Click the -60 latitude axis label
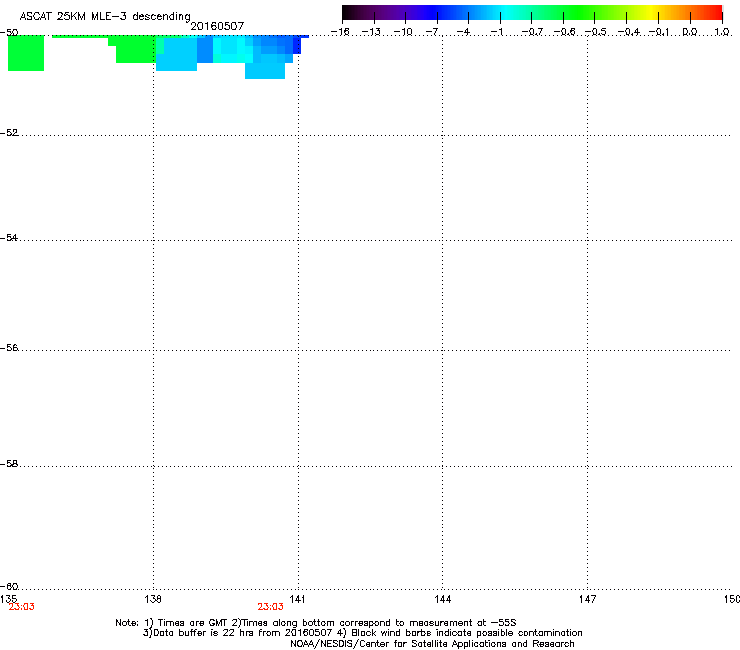740x650 pixels. pyautogui.click(x=9, y=586)
